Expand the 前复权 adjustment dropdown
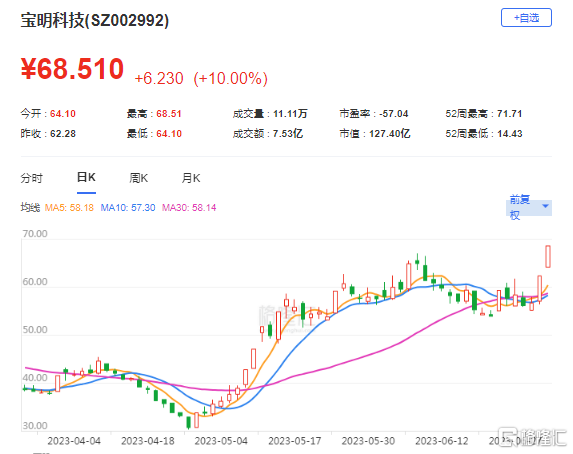 pos(529,208)
